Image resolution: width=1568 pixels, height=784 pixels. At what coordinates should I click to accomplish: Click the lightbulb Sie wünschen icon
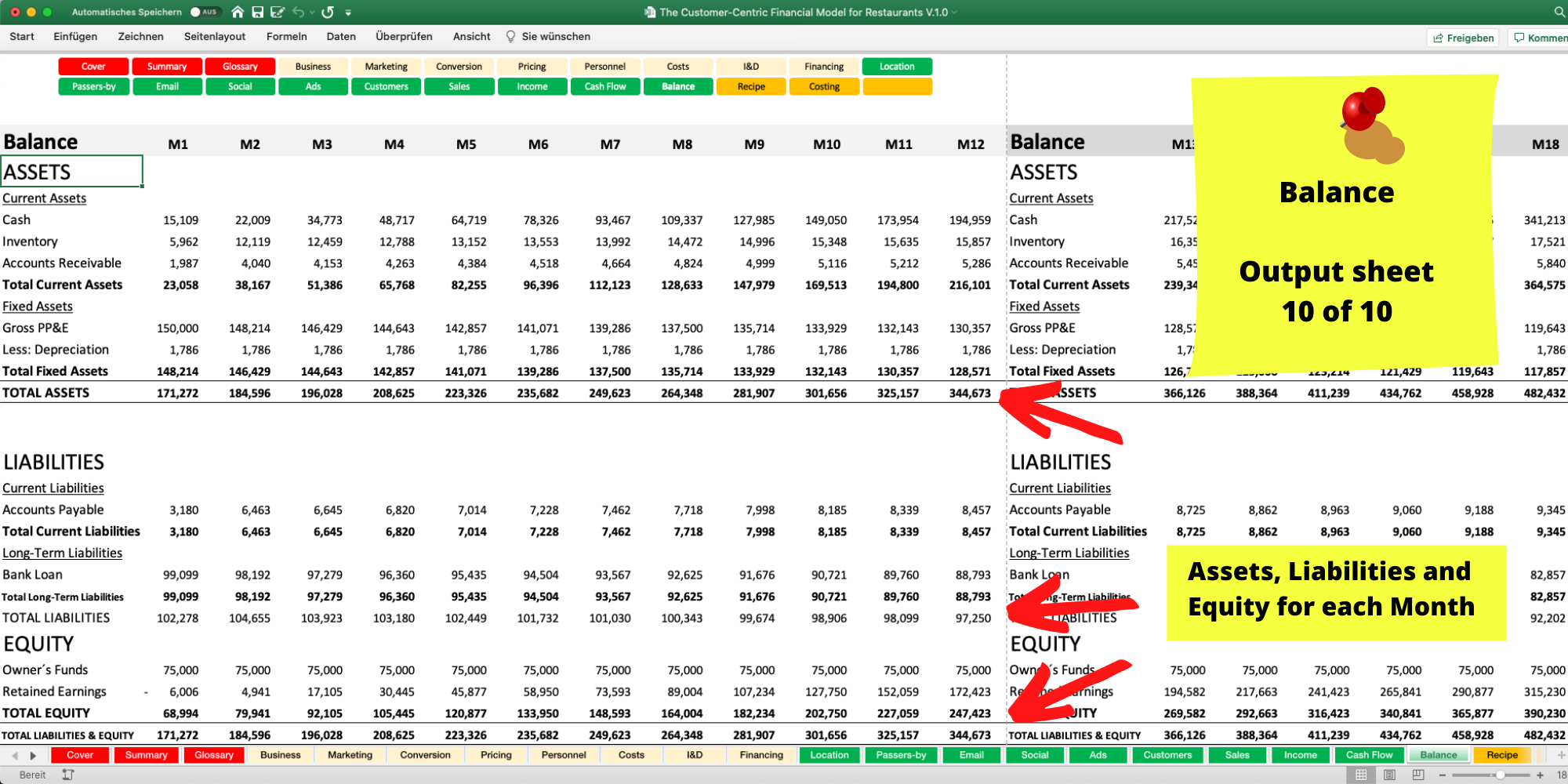[x=510, y=36]
